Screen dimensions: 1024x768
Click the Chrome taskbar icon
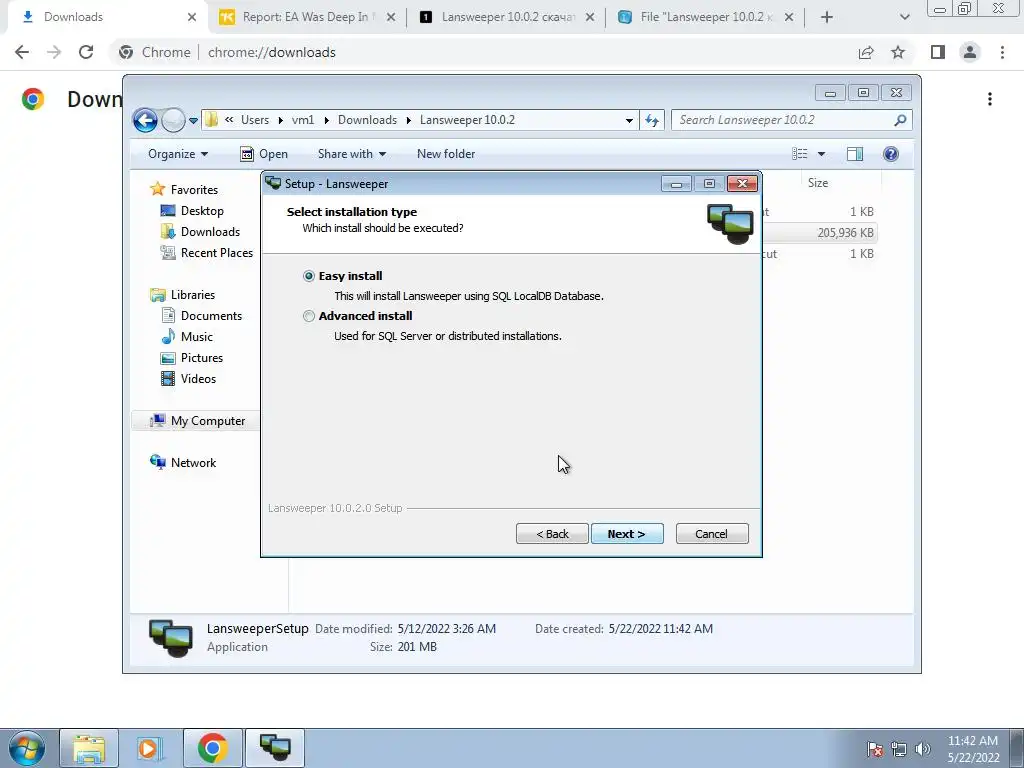pos(212,748)
